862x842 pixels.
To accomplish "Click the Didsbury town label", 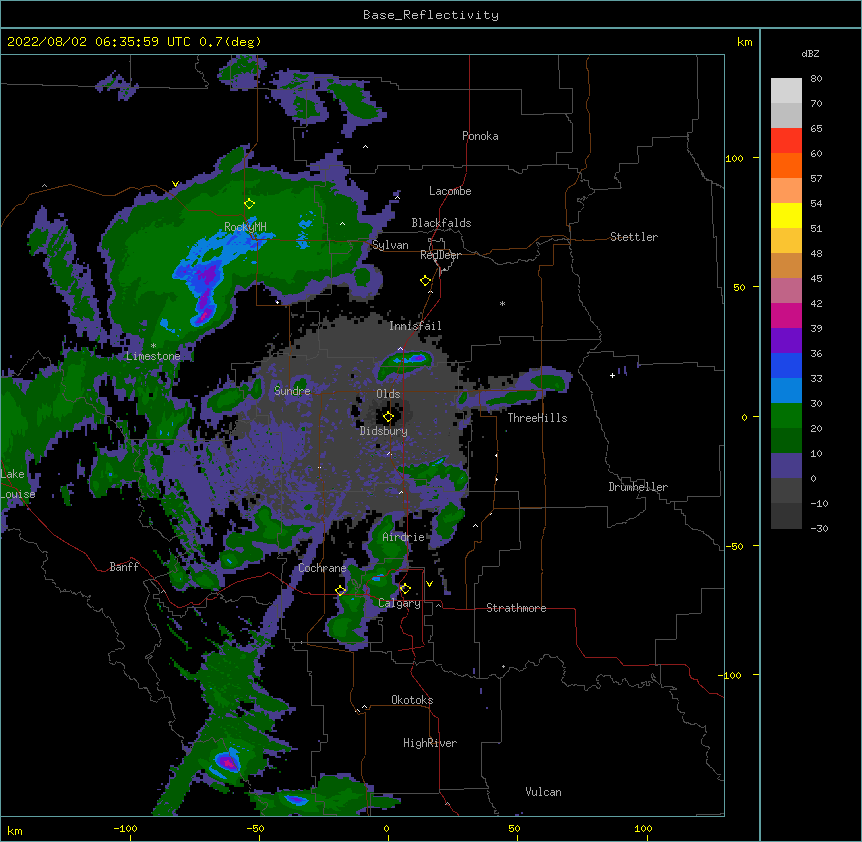I will (x=384, y=431).
